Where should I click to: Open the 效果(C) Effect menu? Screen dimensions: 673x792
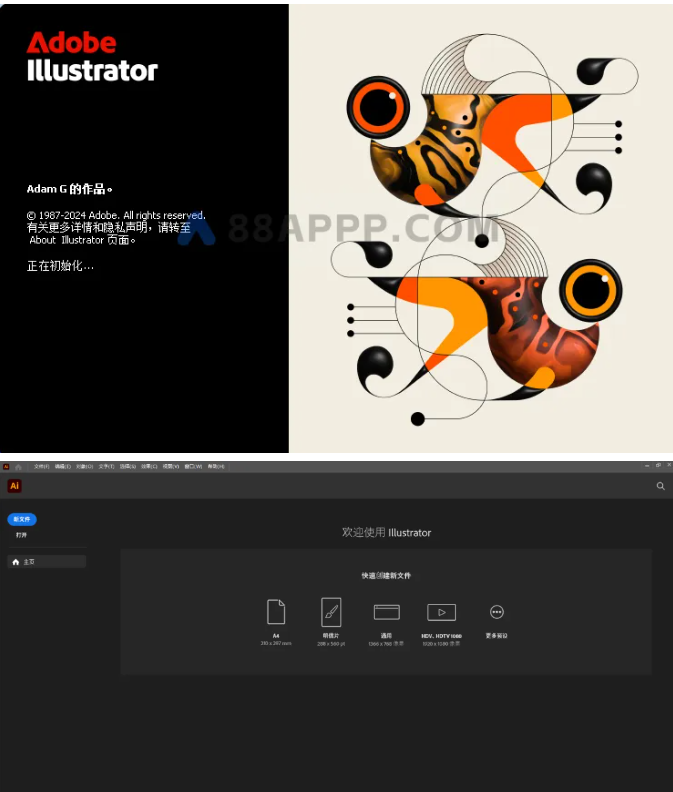(149, 467)
